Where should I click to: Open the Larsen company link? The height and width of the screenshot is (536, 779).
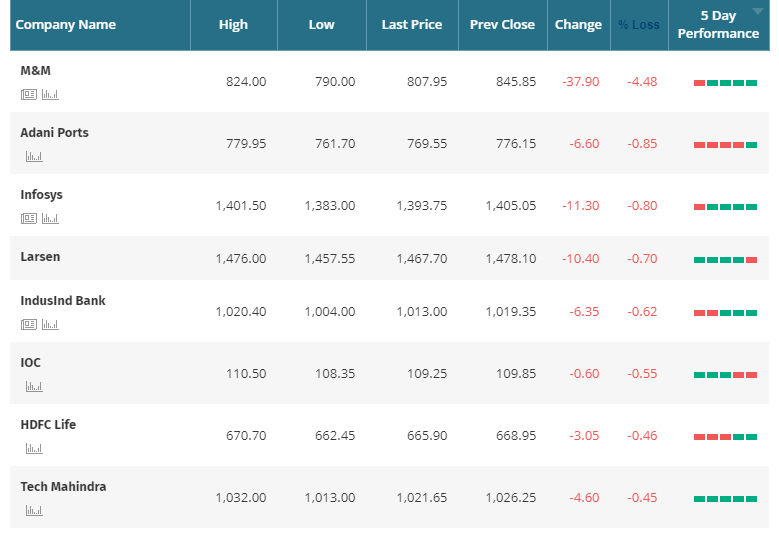click(x=40, y=257)
